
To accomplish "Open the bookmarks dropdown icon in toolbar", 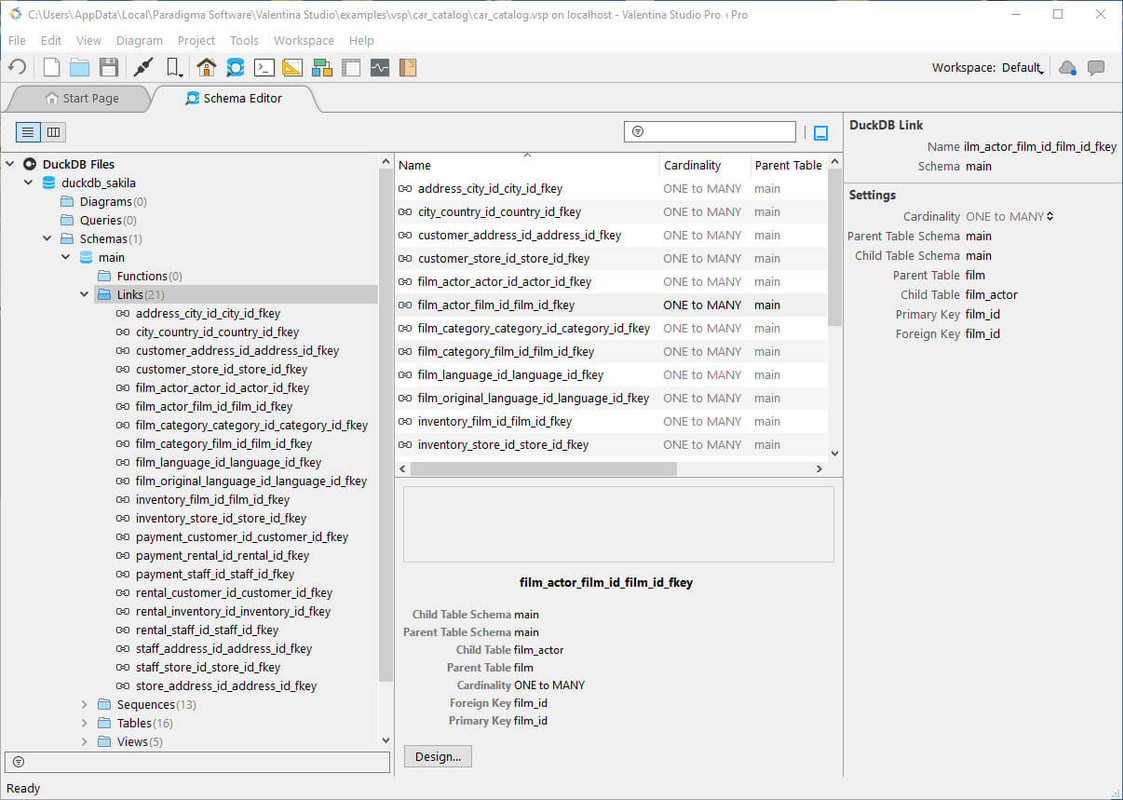I will (x=174, y=67).
